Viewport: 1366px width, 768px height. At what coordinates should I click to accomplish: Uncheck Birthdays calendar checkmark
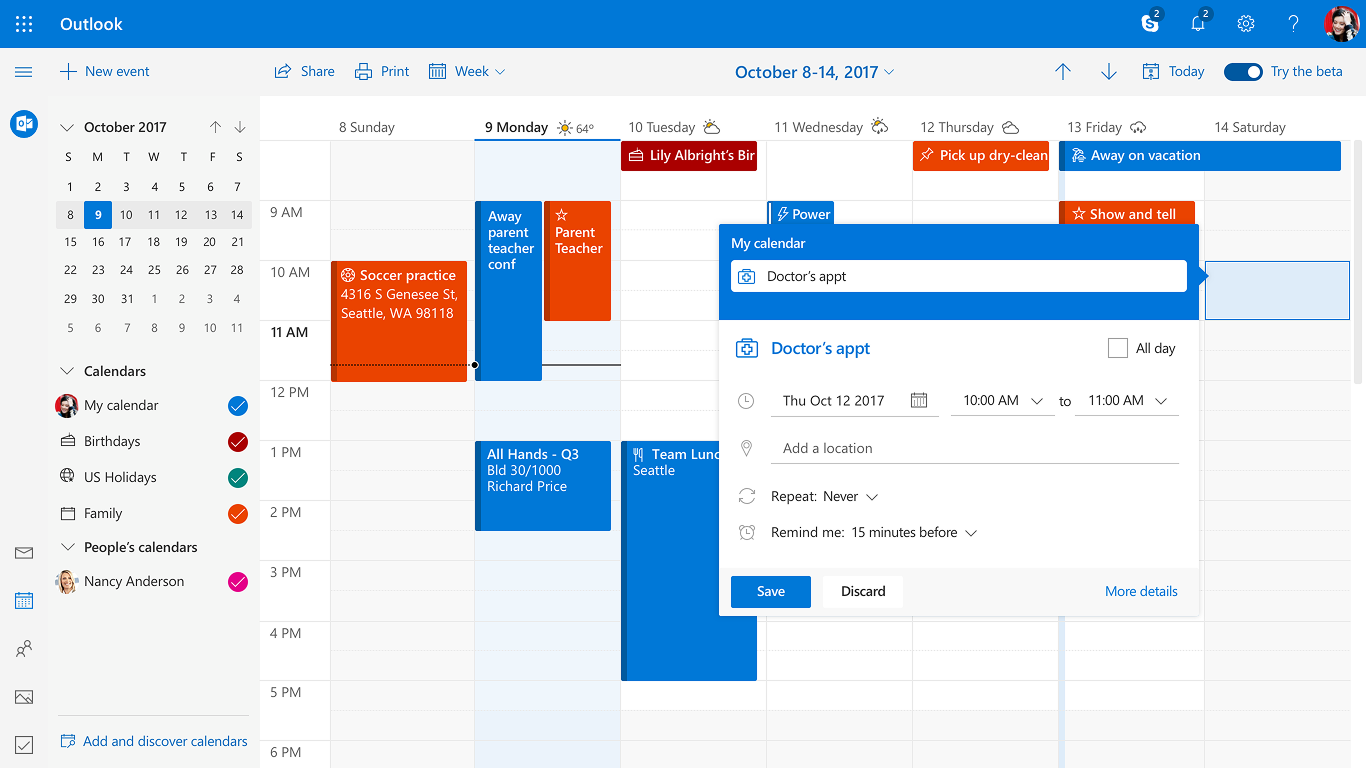(x=238, y=442)
